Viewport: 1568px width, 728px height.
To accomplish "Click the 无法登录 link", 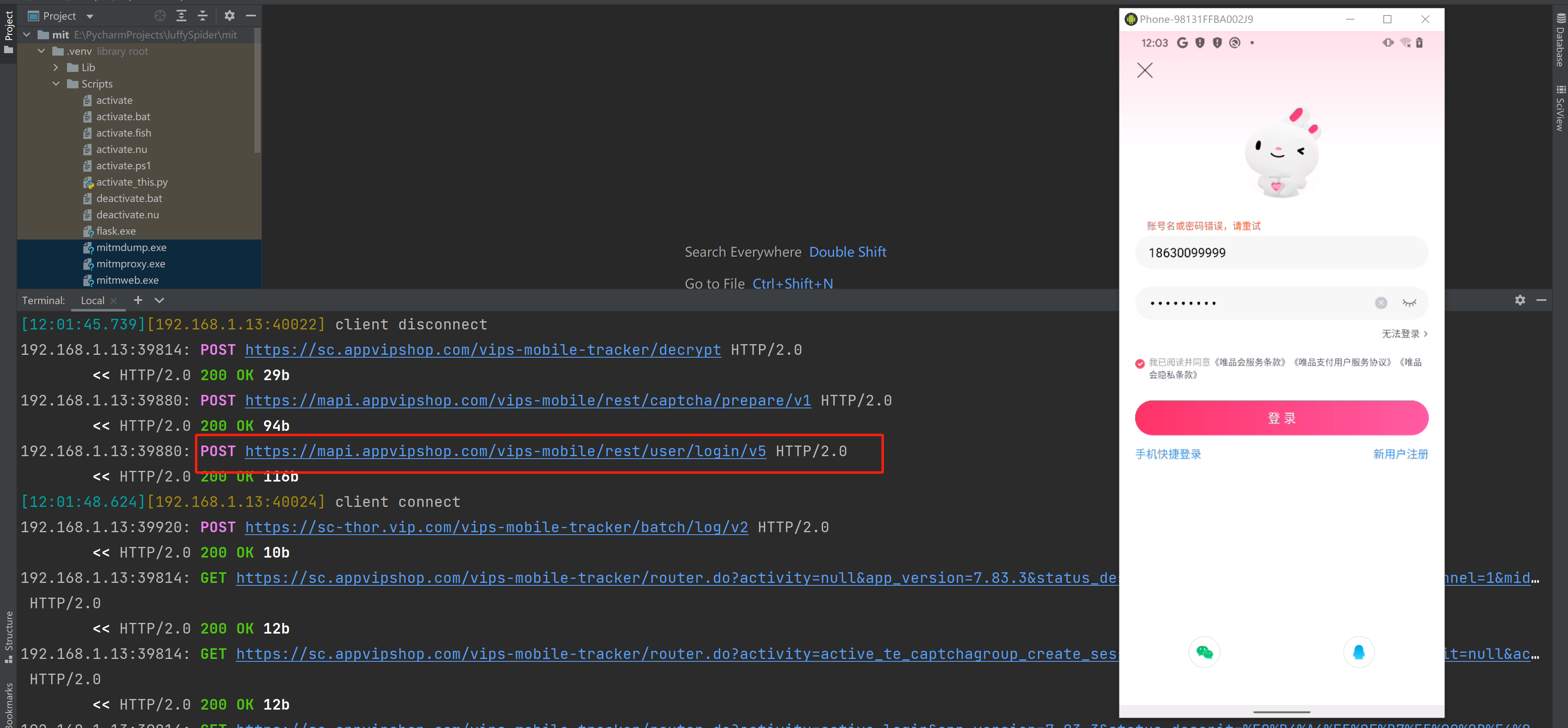I will (1404, 334).
